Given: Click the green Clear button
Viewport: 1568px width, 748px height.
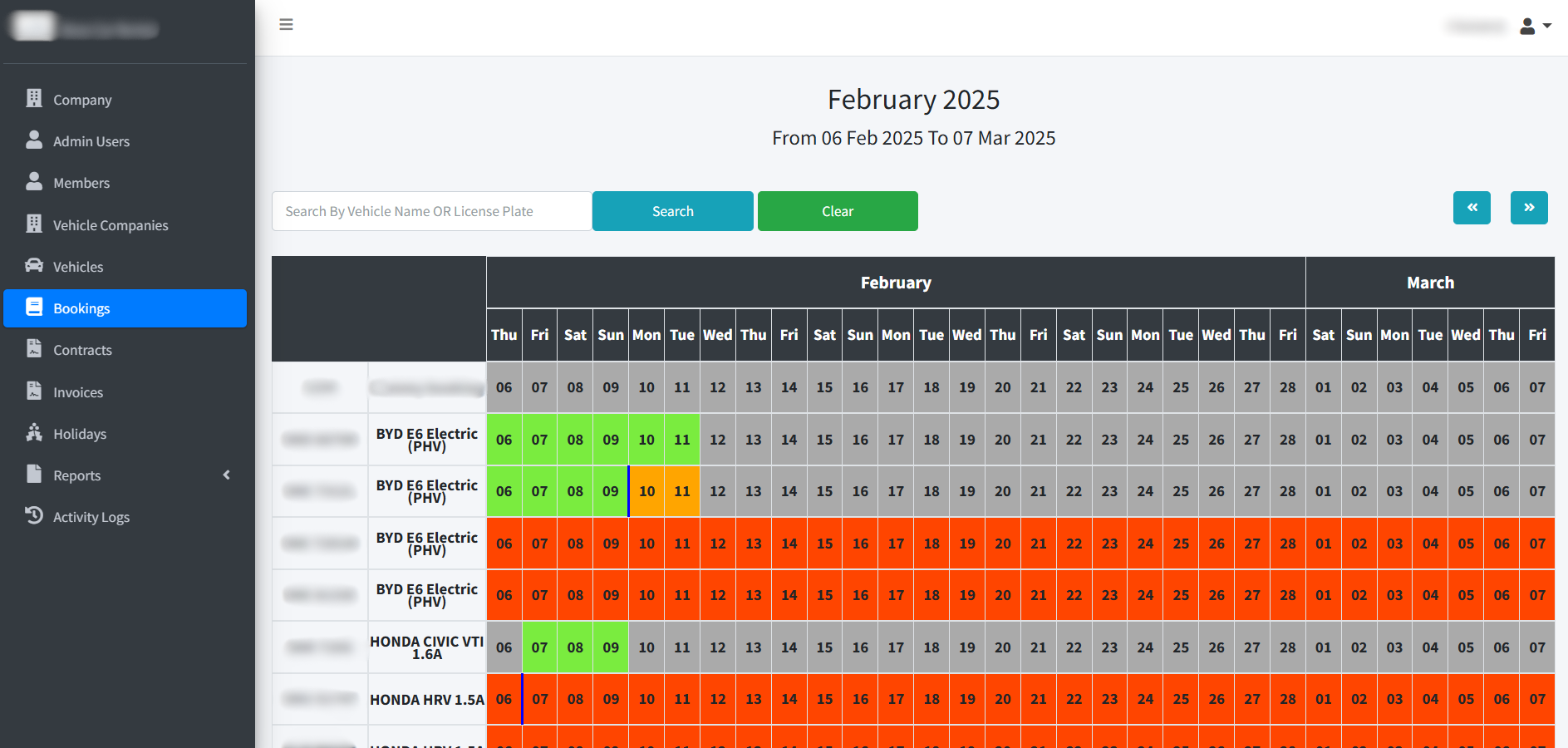Looking at the screenshot, I should 838,211.
